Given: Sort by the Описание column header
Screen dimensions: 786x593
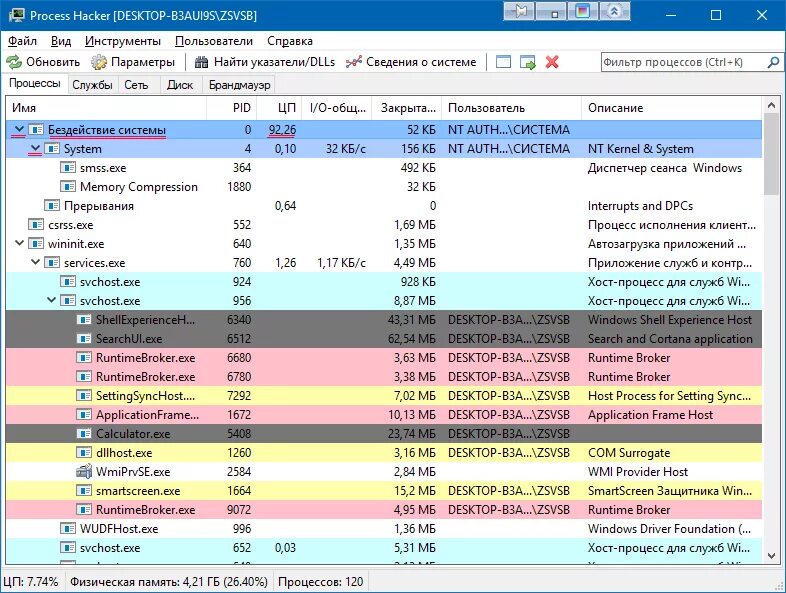Looking at the screenshot, I should [x=672, y=108].
